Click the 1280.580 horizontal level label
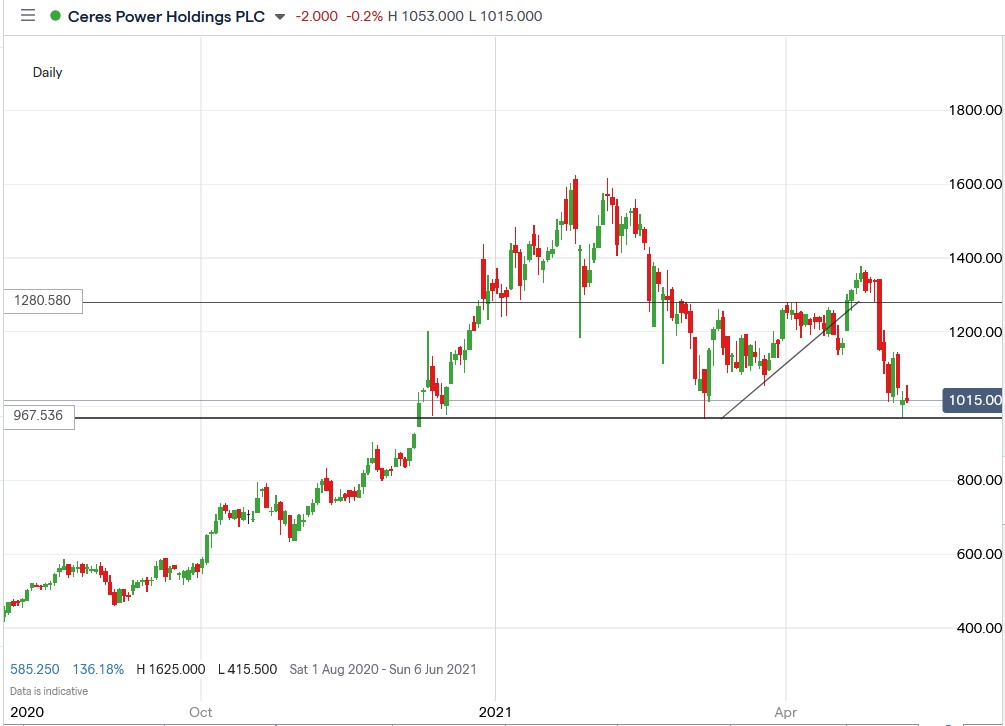This screenshot has height=726, width=1005. (44, 301)
